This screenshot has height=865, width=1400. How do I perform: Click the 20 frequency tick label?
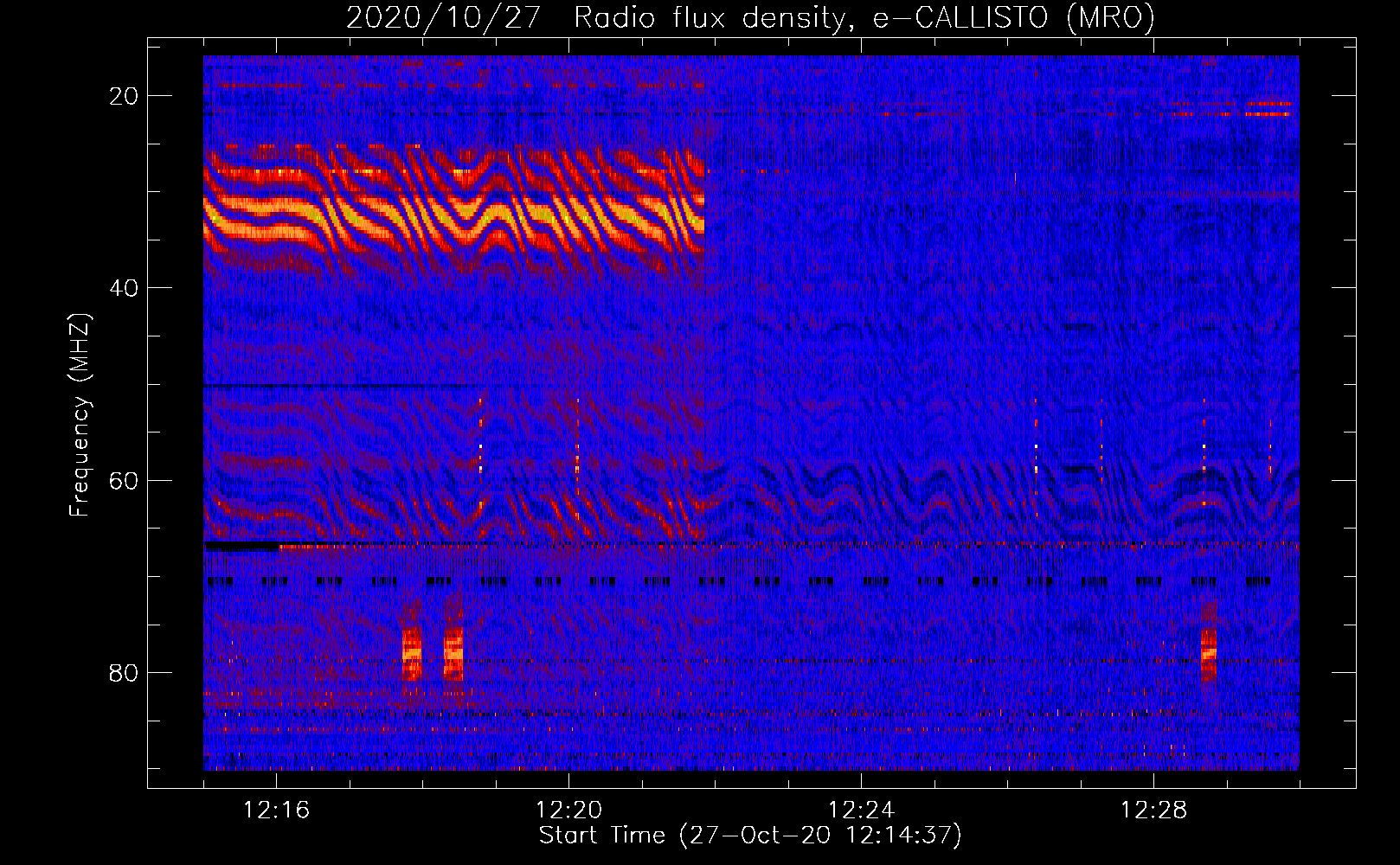point(125,96)
